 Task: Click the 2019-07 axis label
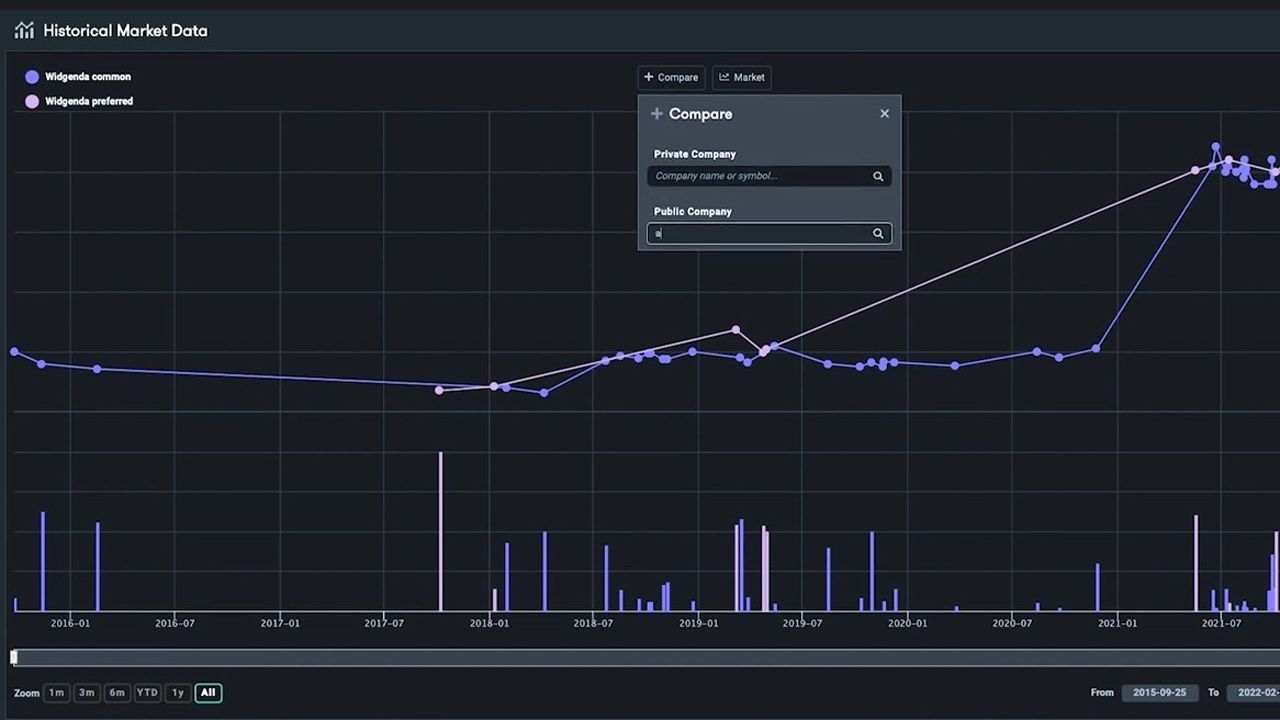[x=802, y=624]
